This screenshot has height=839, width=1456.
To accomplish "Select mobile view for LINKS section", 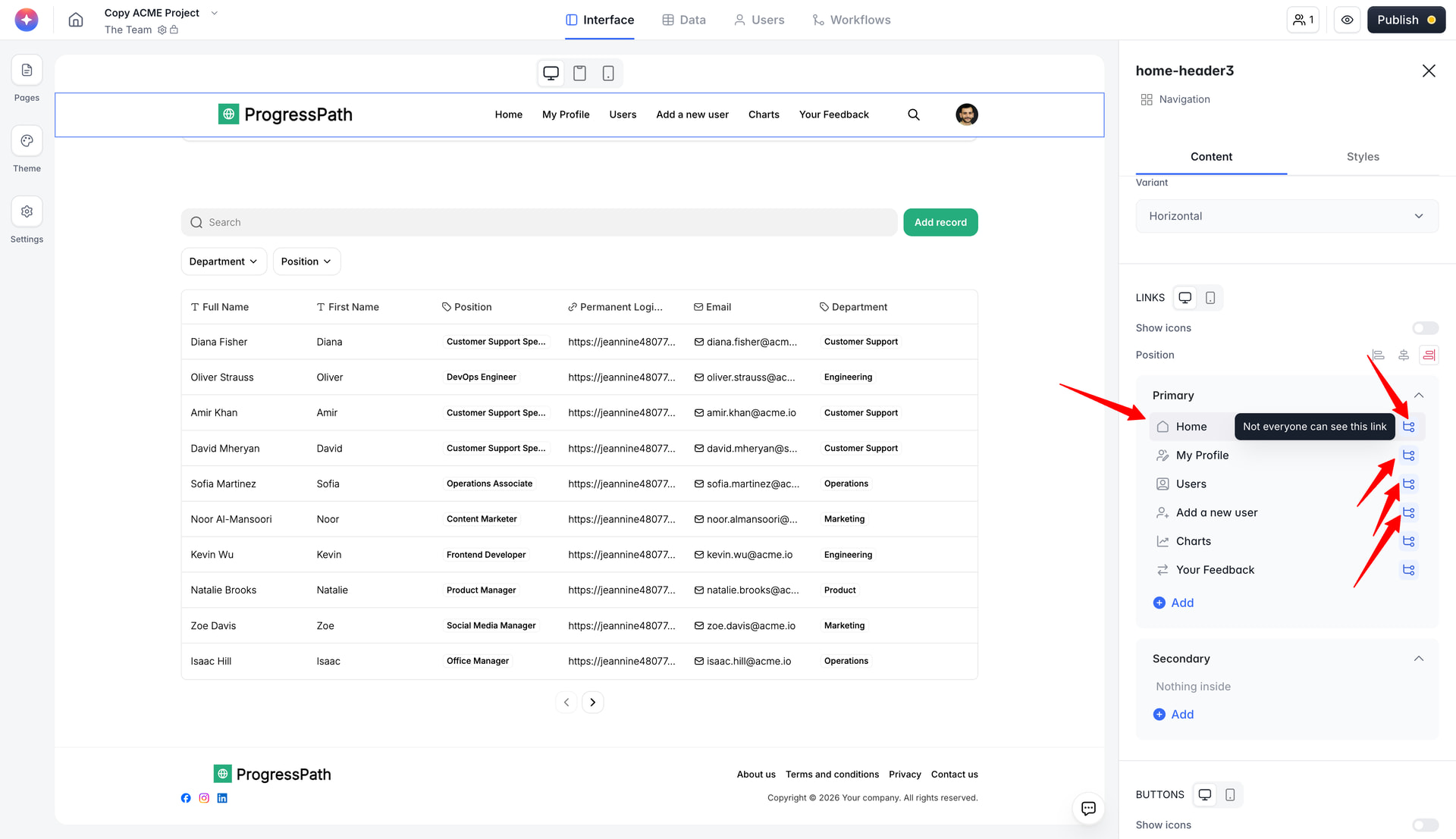I will (1210, 298).
